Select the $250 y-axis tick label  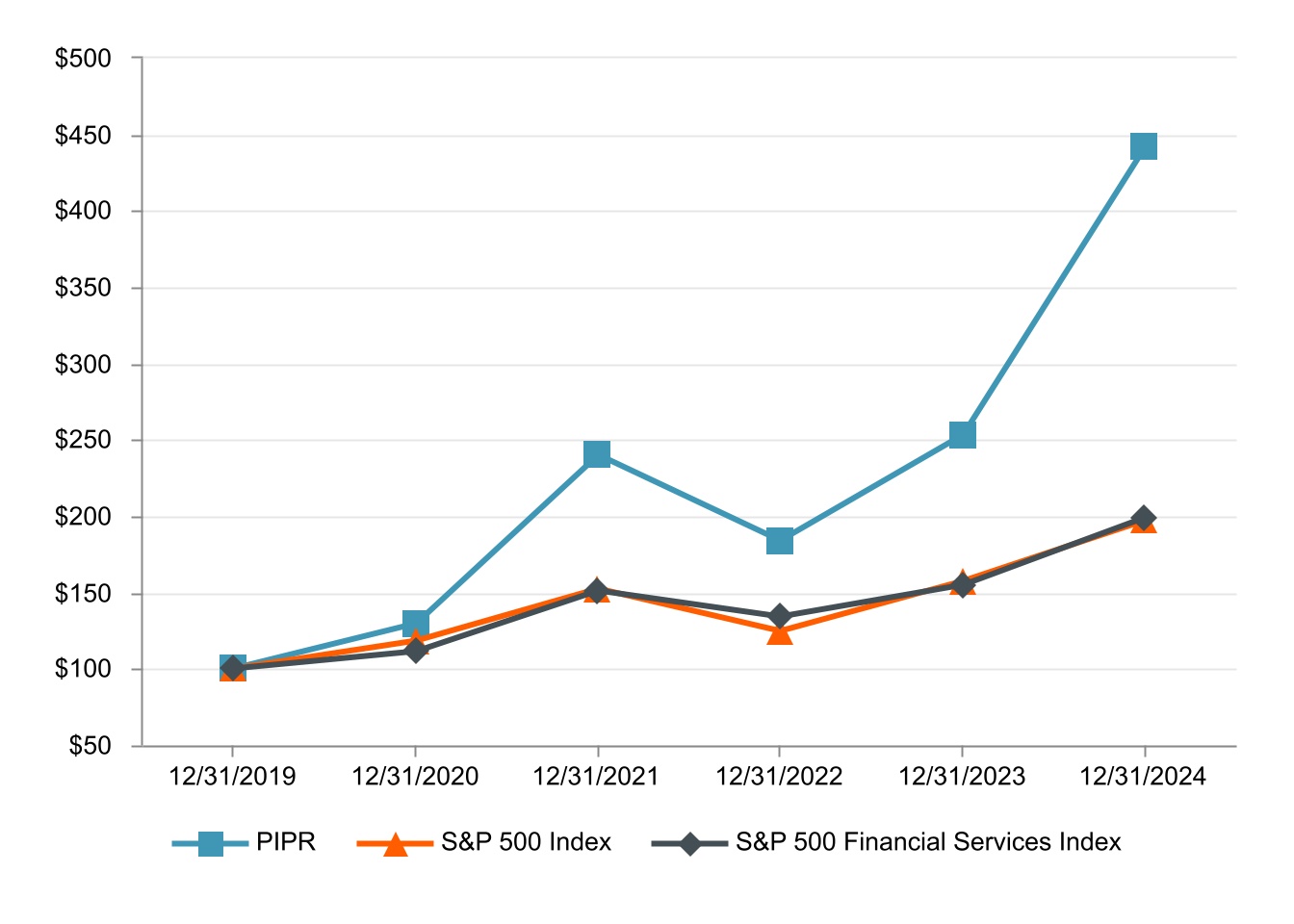point(83,441)
